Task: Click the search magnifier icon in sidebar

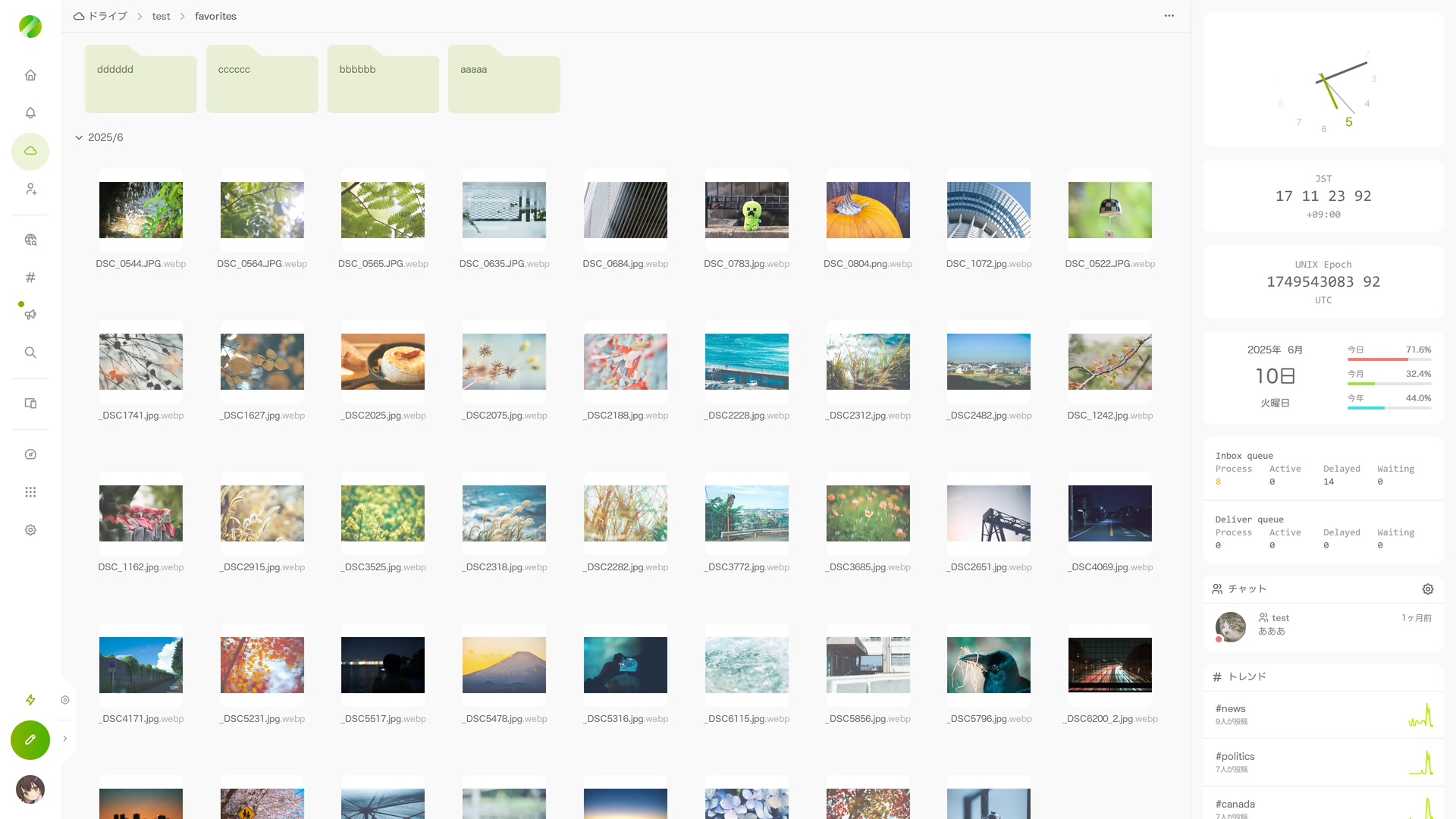Action: 30,353
